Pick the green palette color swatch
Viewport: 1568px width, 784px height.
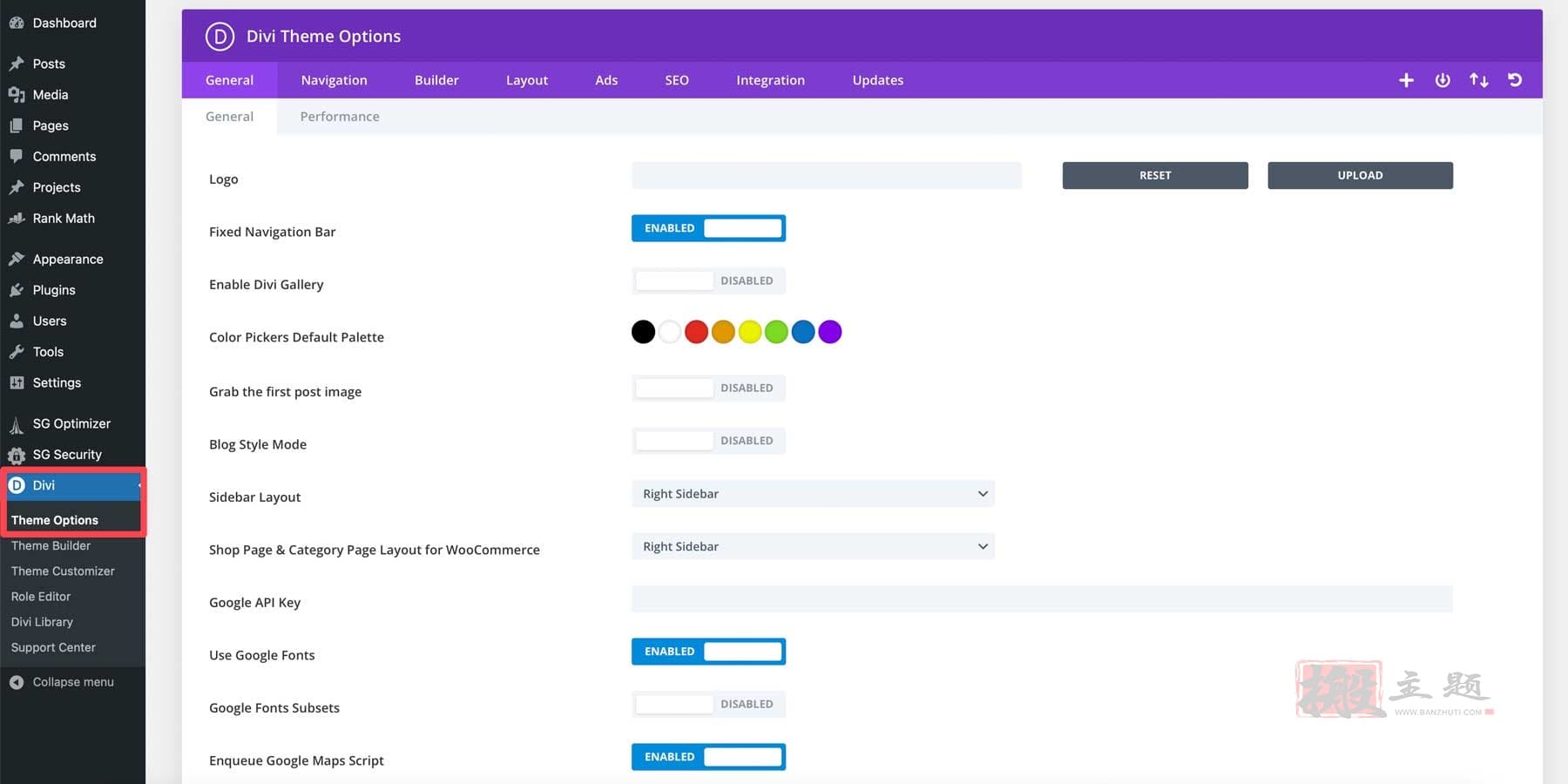[776, 332]
